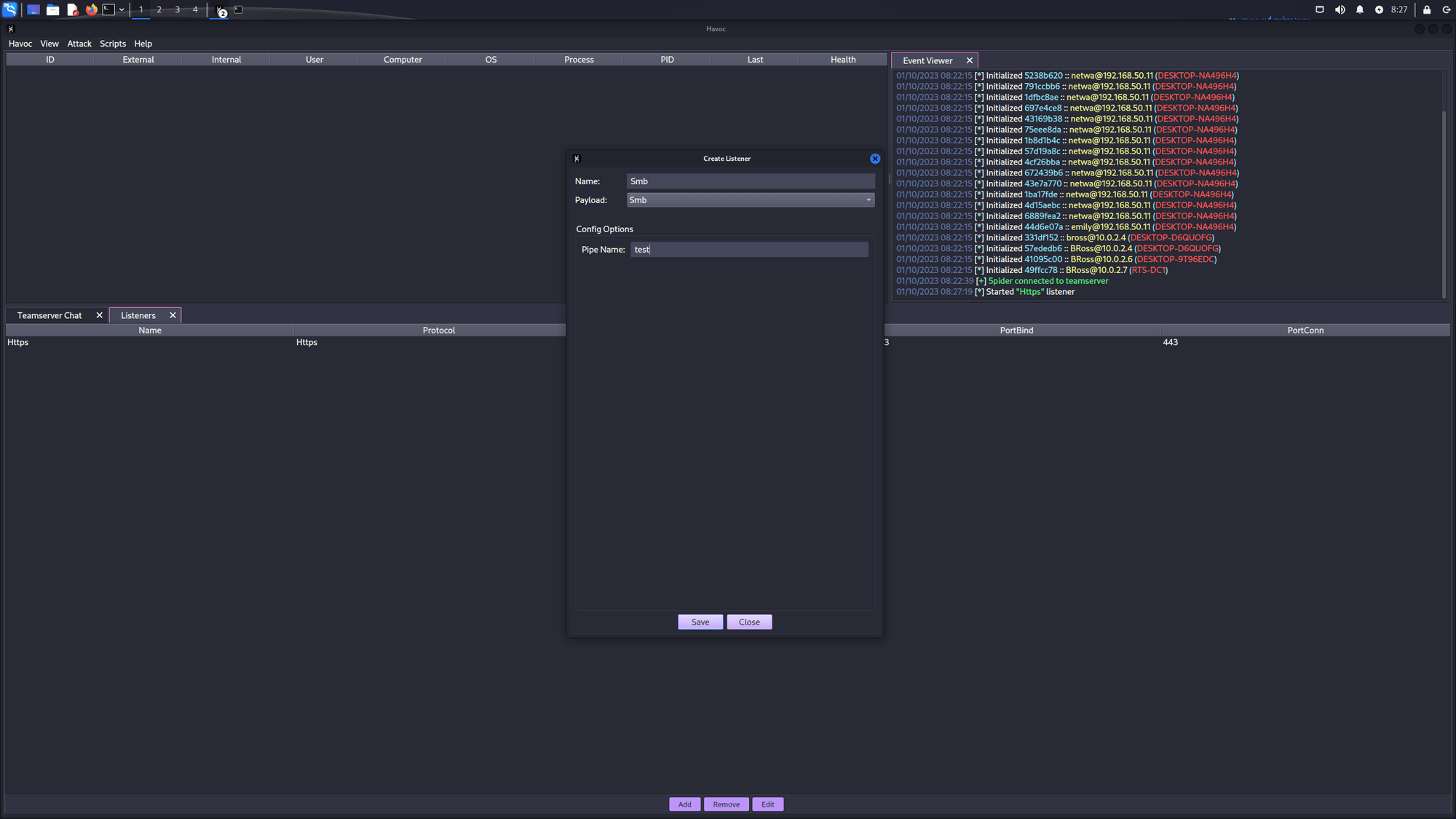Switch to workspace 2
The width and height of the screenshot is (1456, 819).
(x=159, y=9)
